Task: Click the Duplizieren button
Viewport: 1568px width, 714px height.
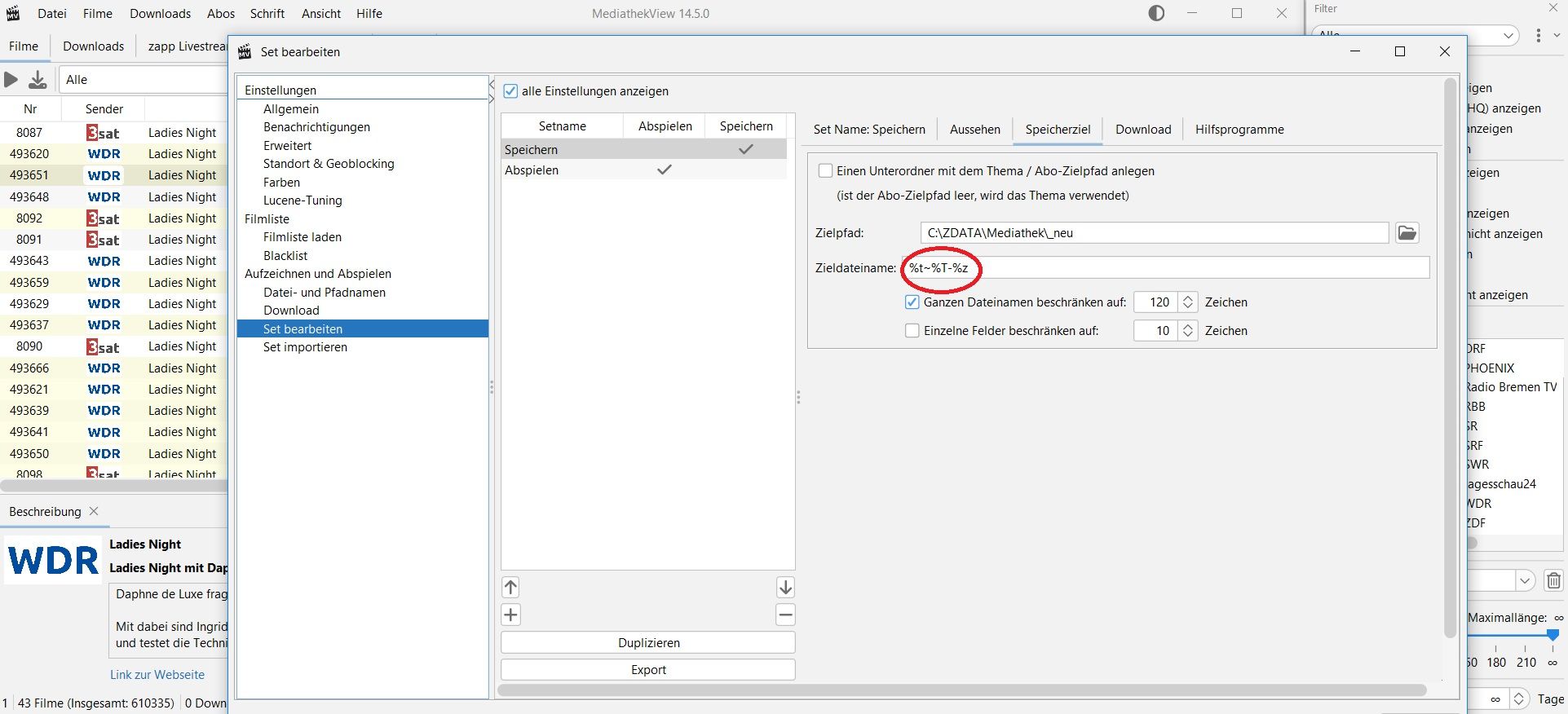Action: point(648,643)
